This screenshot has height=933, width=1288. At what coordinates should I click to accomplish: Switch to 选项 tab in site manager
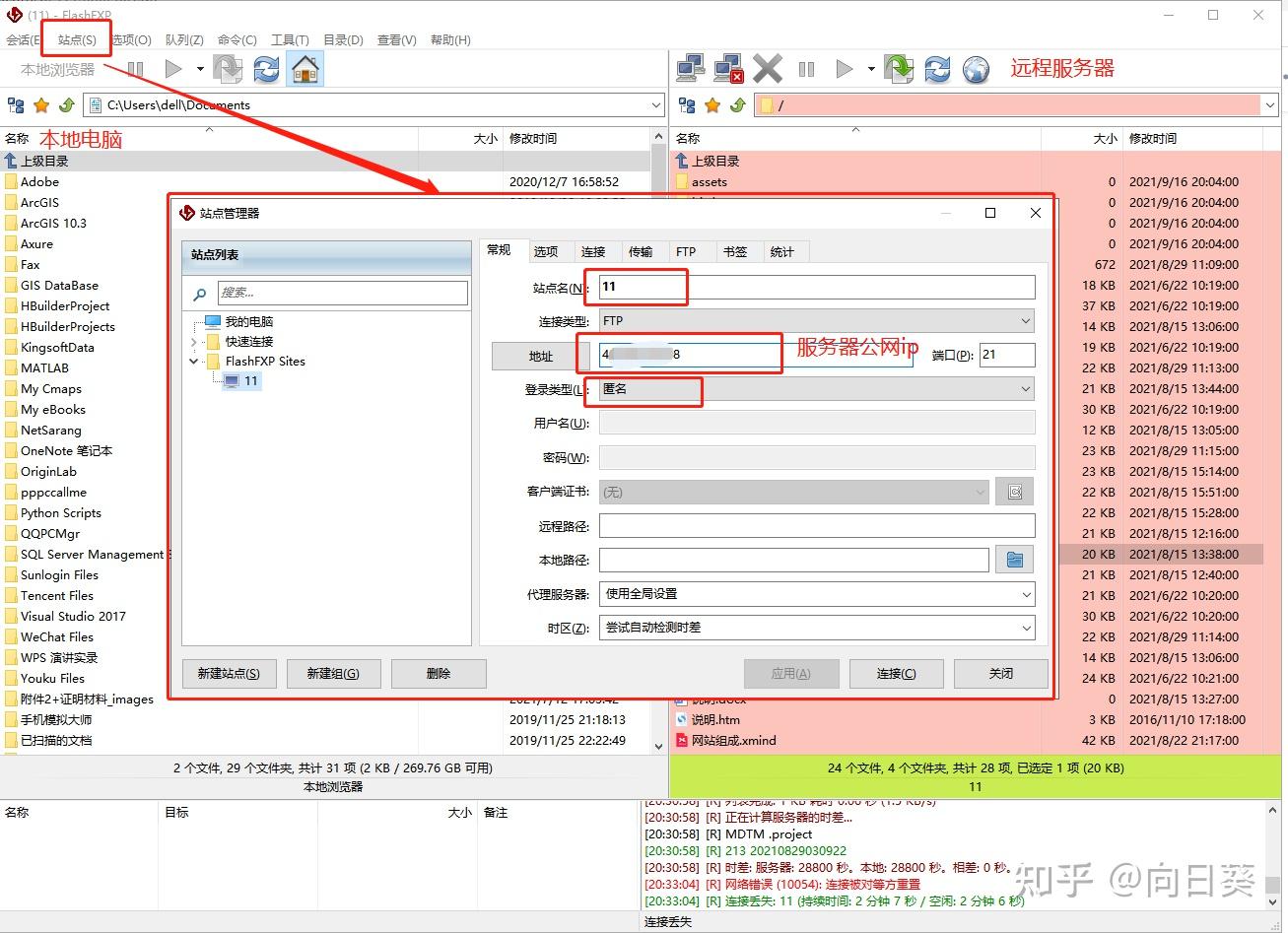pos(546,252)
